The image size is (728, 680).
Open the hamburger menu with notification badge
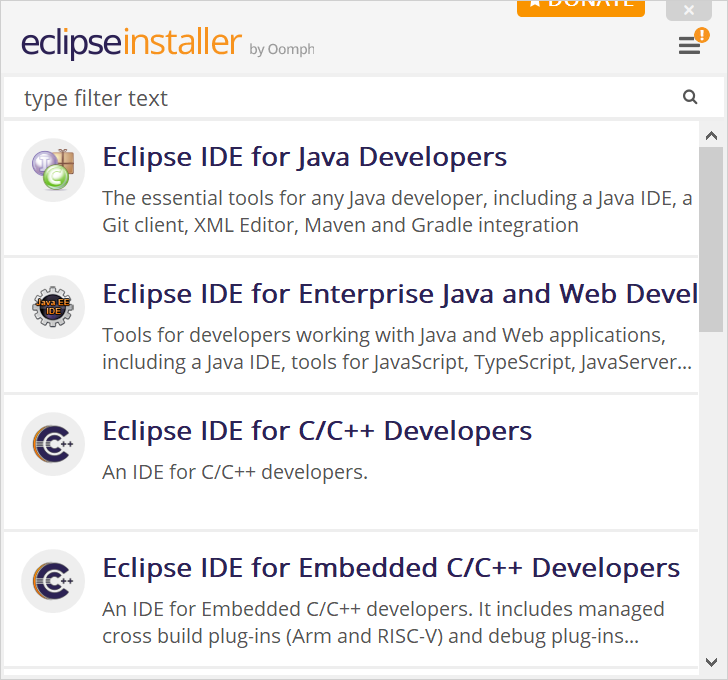coord(693,42)
